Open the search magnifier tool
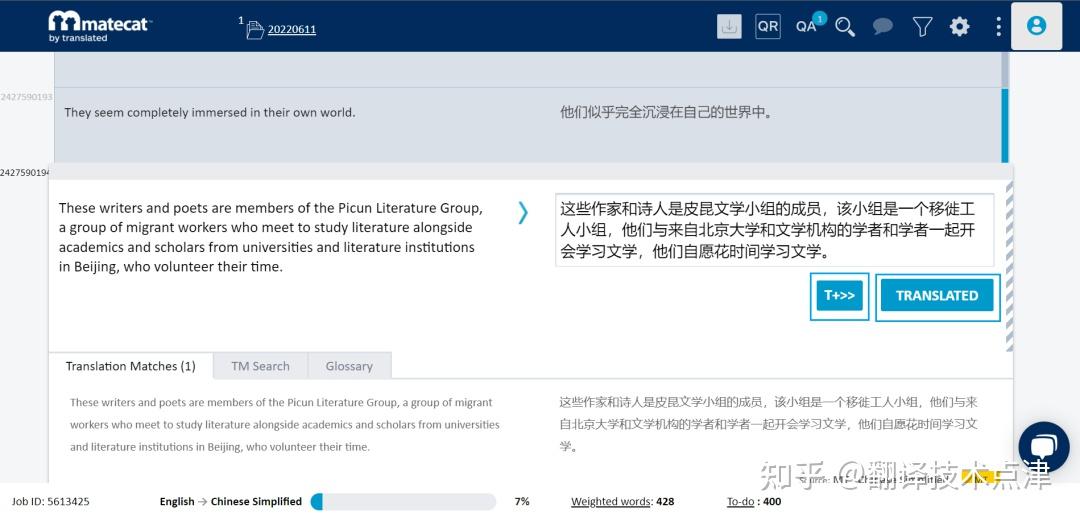This screenshot has width=1080, height=520. [845, 27]
